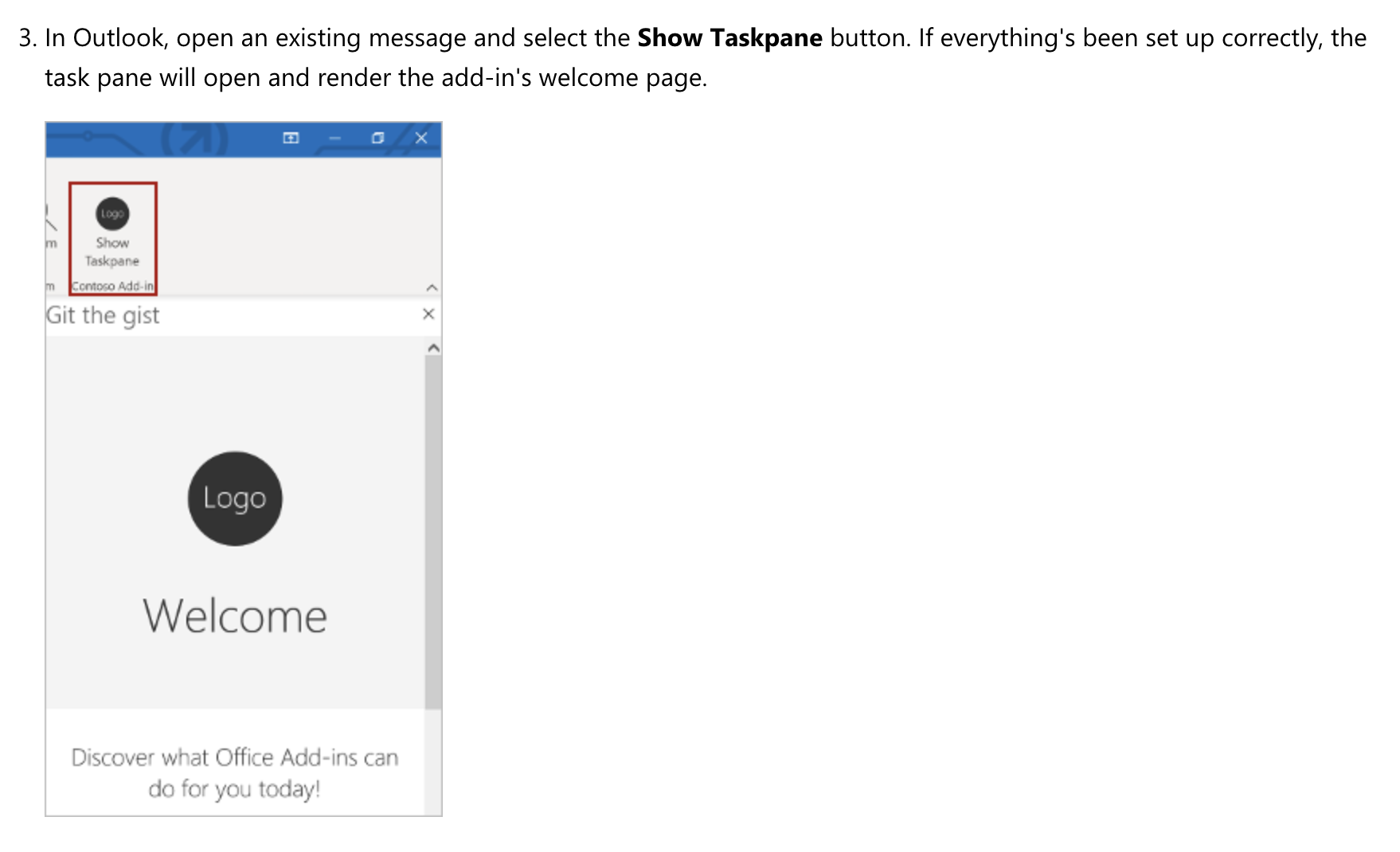This screenshot has height=852, width=1400.
Task: Open the ribbon display options icon
Action: coord(291,138)
